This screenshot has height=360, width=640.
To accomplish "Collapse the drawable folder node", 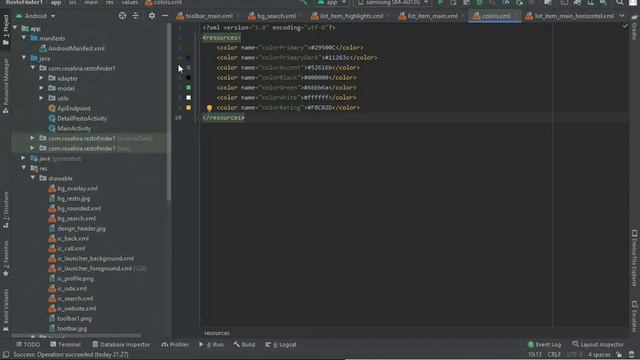I will coord(33,178).
